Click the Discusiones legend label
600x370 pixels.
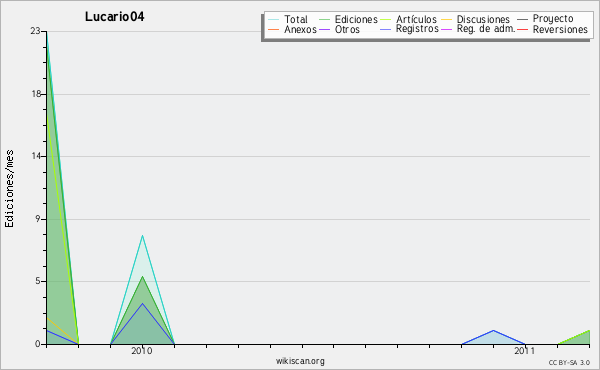483,19
